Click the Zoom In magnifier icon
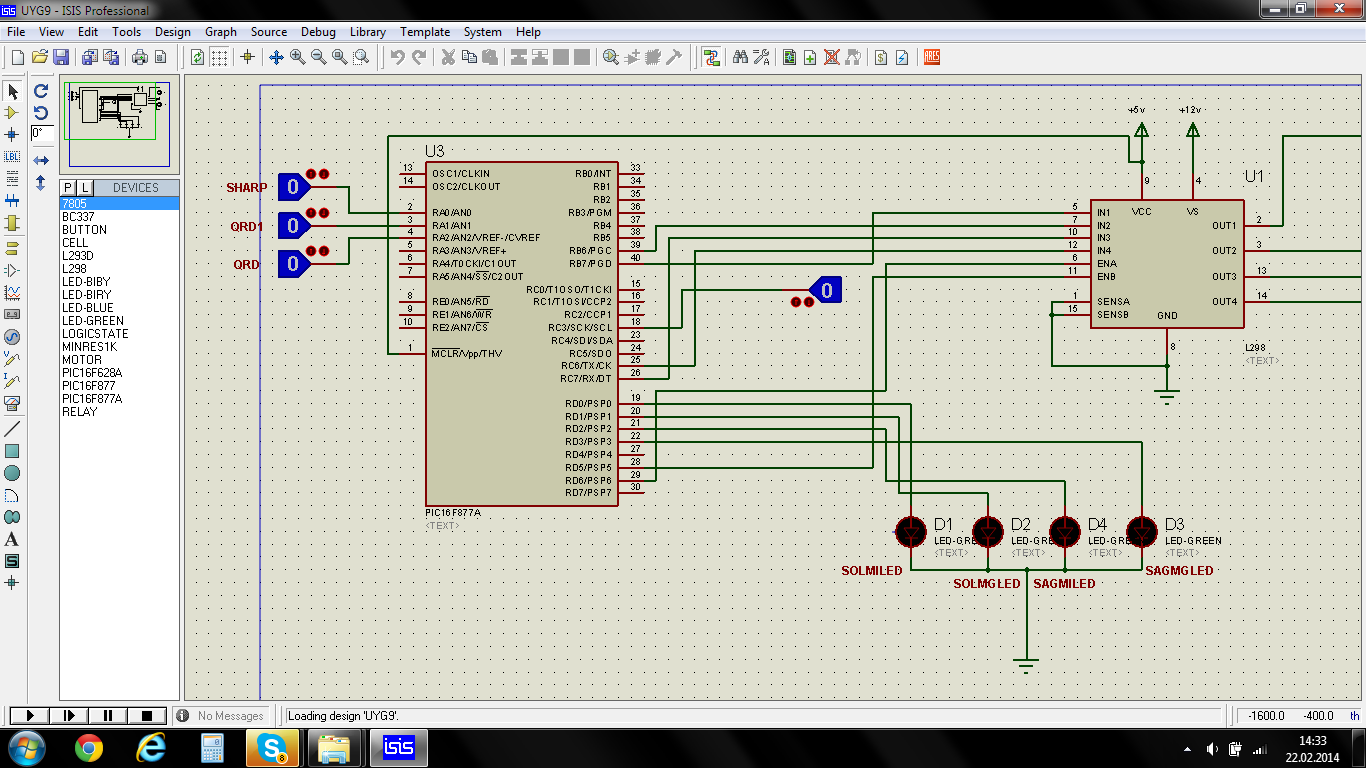This screenshot has height=768, width=1366. tap(298, 58)
